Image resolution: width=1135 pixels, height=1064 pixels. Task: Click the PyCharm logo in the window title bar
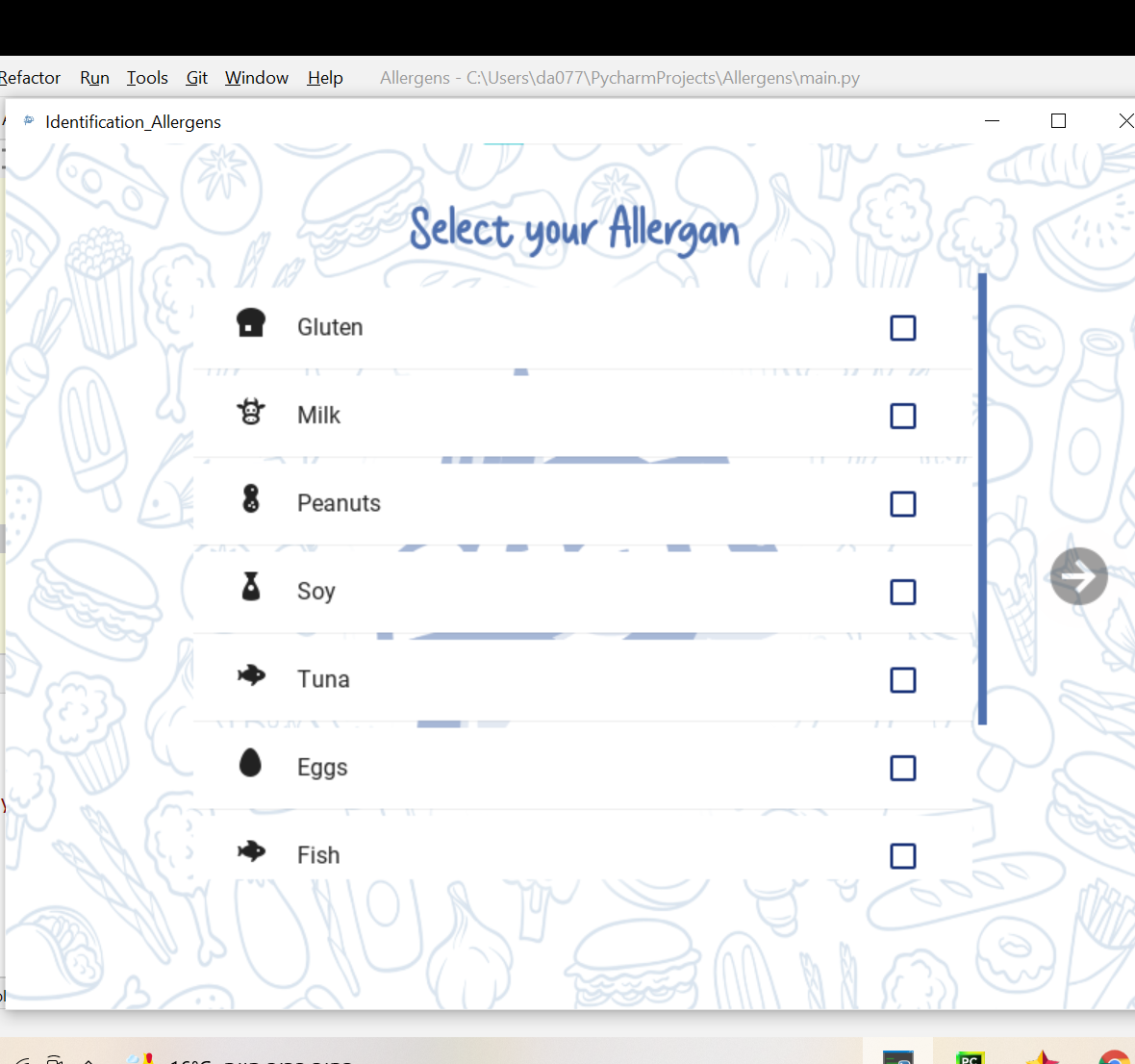[27, 121]
